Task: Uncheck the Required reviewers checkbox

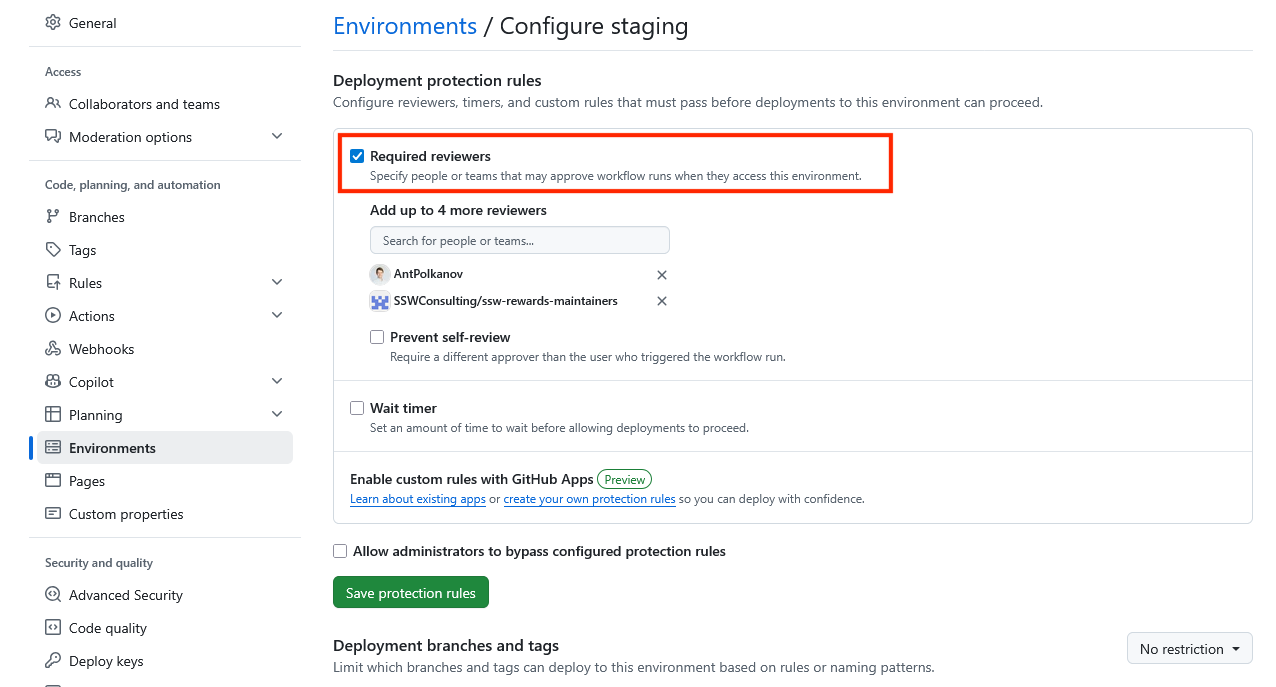Action: pyautogui.click(x=357, y=156)
